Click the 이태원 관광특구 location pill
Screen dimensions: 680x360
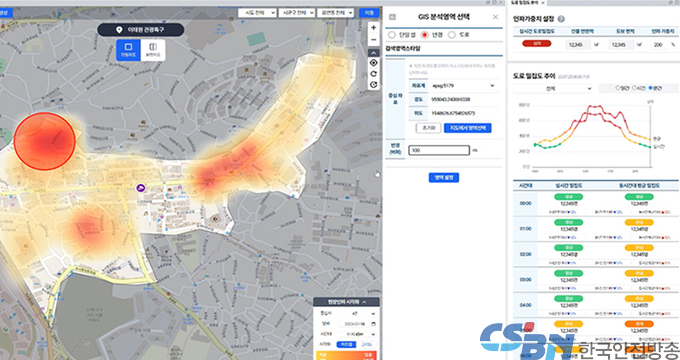coord(141,30)
